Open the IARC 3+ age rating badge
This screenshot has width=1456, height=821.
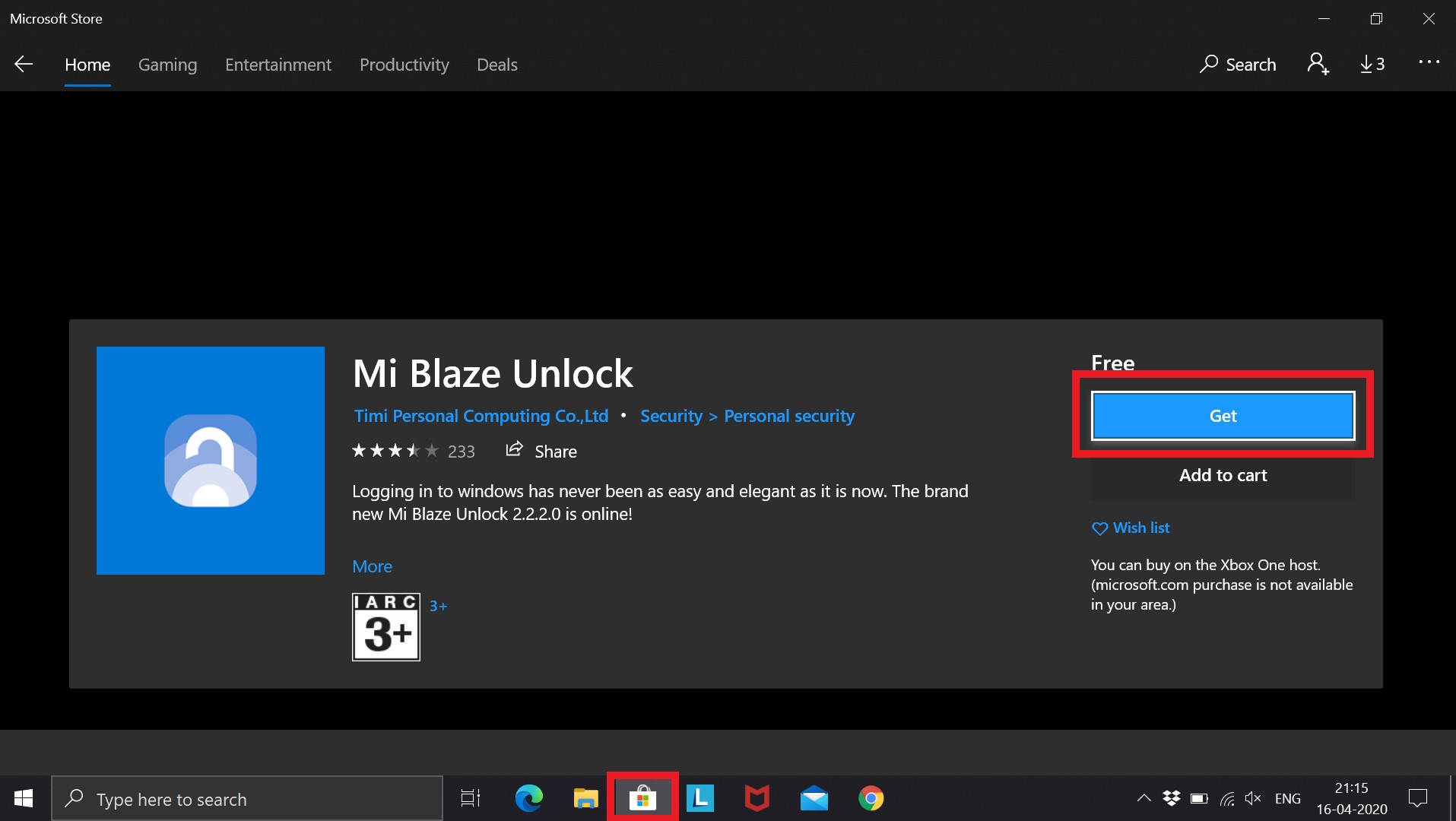click(385, 626)
